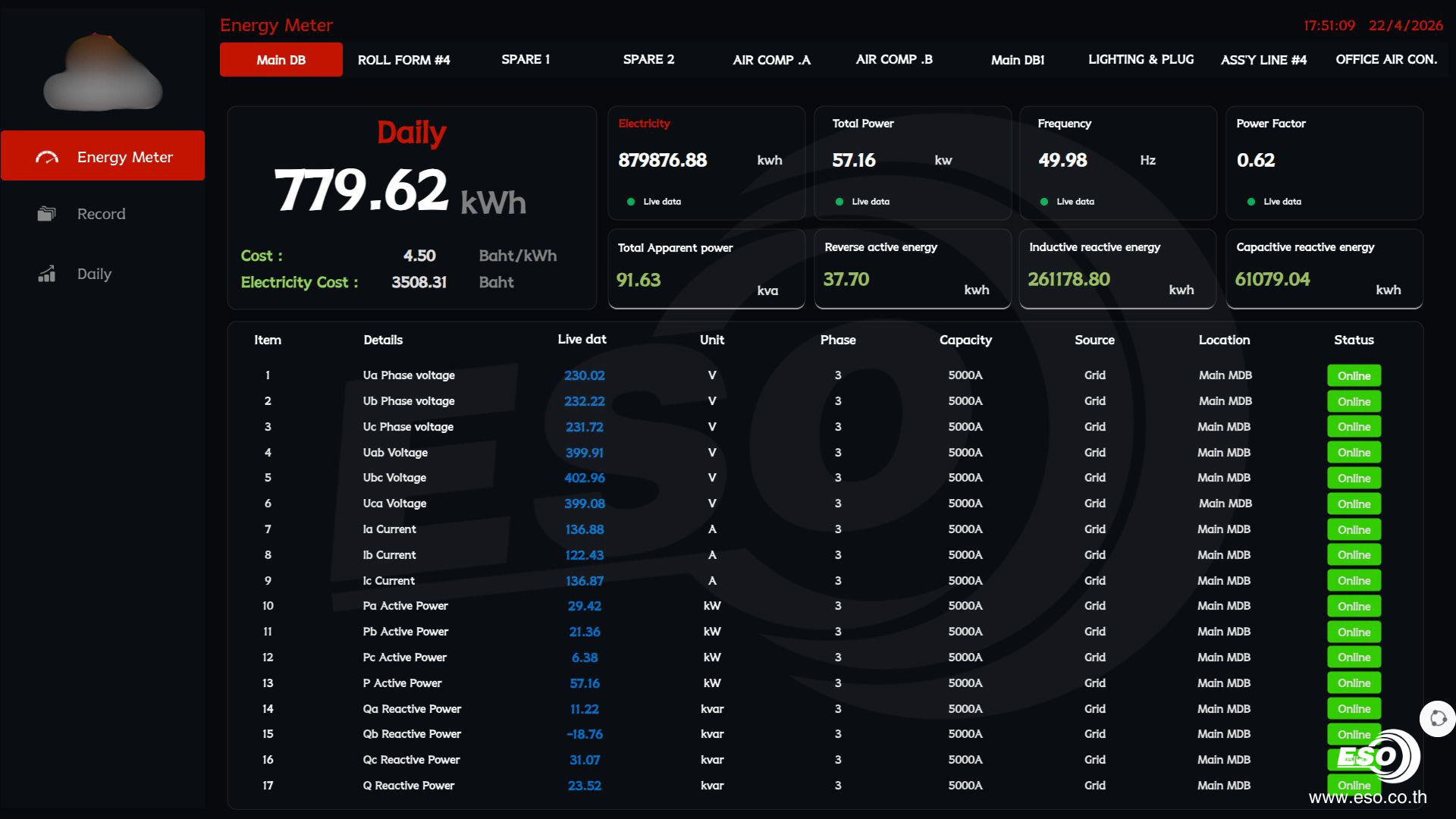Click Online status for Ia Current row
The image size is (1456, 819).
1354,530
